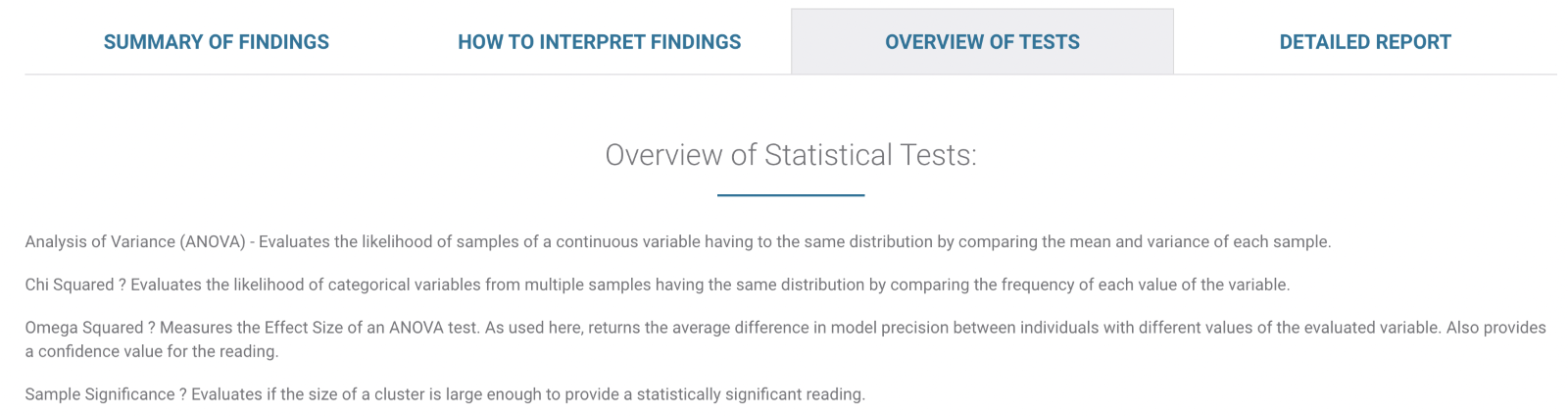This screenshot has width=1568, height=416.
Task: Click the blue divider line under the heading
Action: click(x=790, y=195)
